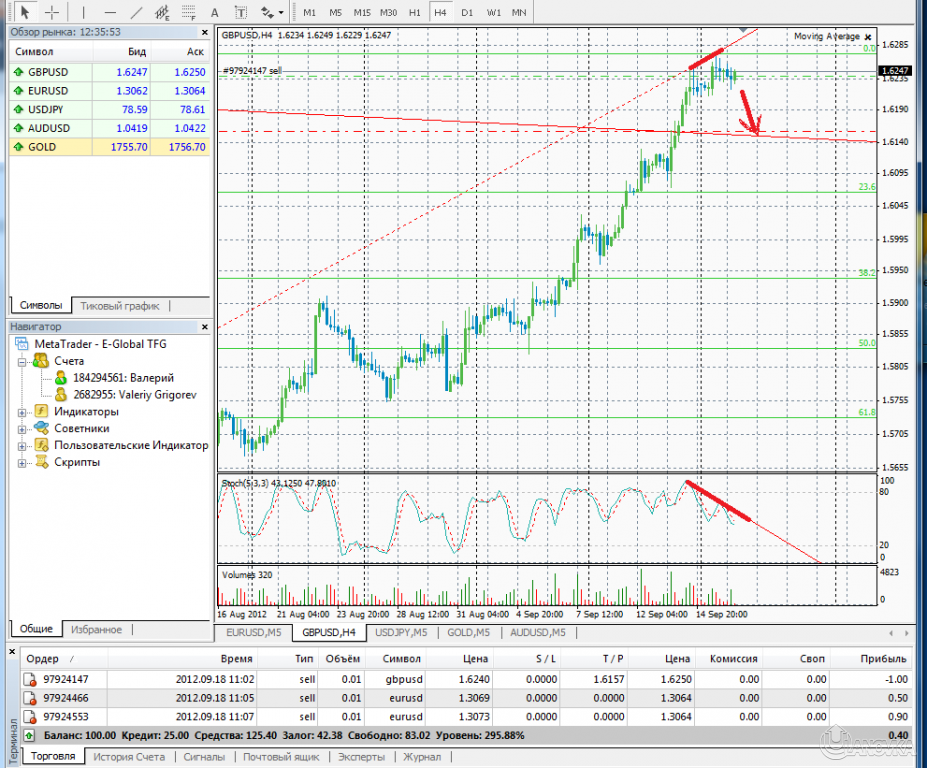Collapse the Счета tree node
The height and width of the screenshot is (768, 927).
22,361
